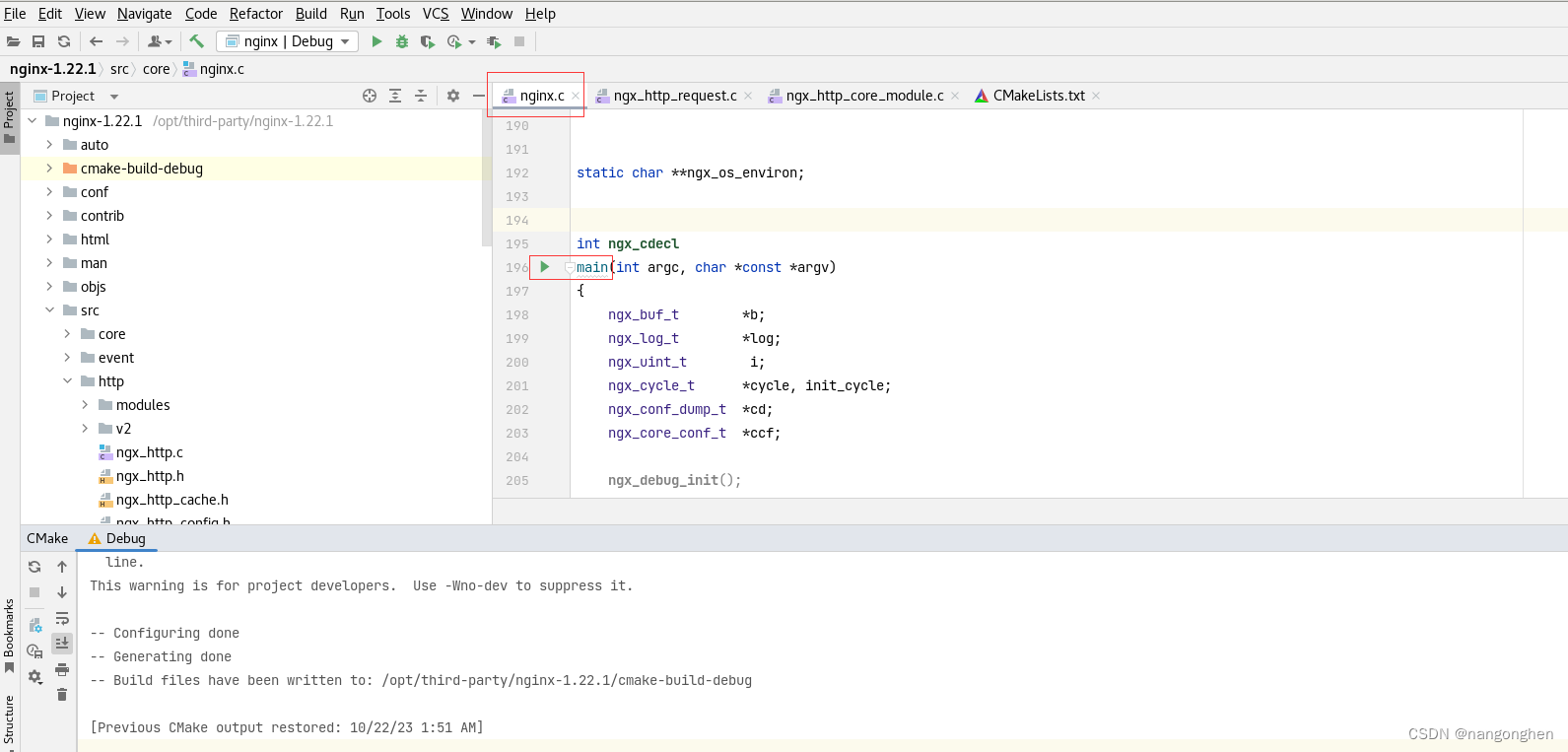The image size is (1568, 752).
Task: Expand the auto folder
Action: pyautogui.click(x=49, y=145)
